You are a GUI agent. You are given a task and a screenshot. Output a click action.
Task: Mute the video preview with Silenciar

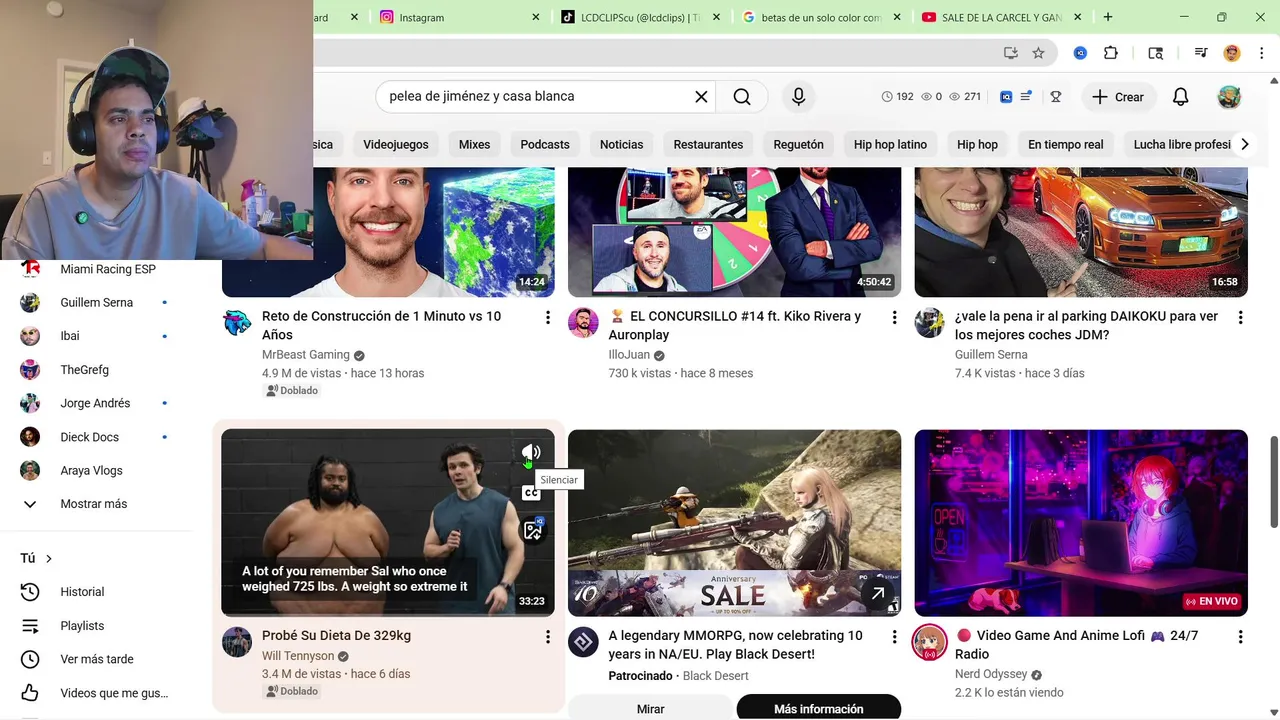click(x=531, y=453)
